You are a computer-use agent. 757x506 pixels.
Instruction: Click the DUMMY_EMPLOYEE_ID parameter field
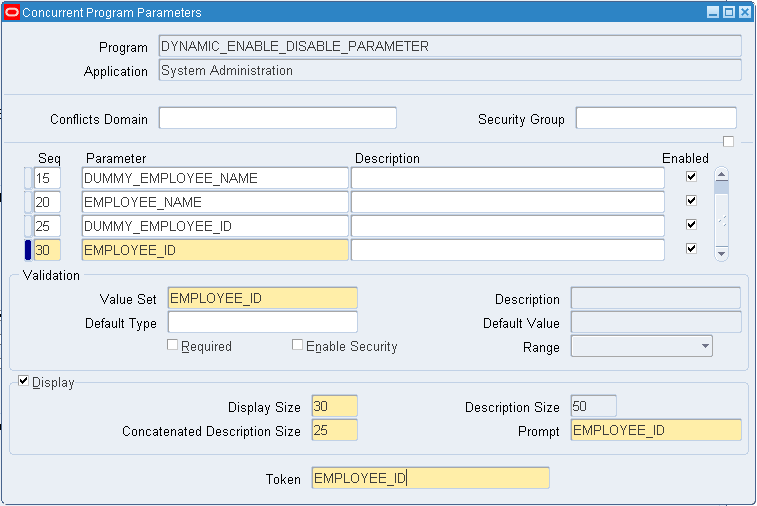pyautogui.click(x=215, y=226)
